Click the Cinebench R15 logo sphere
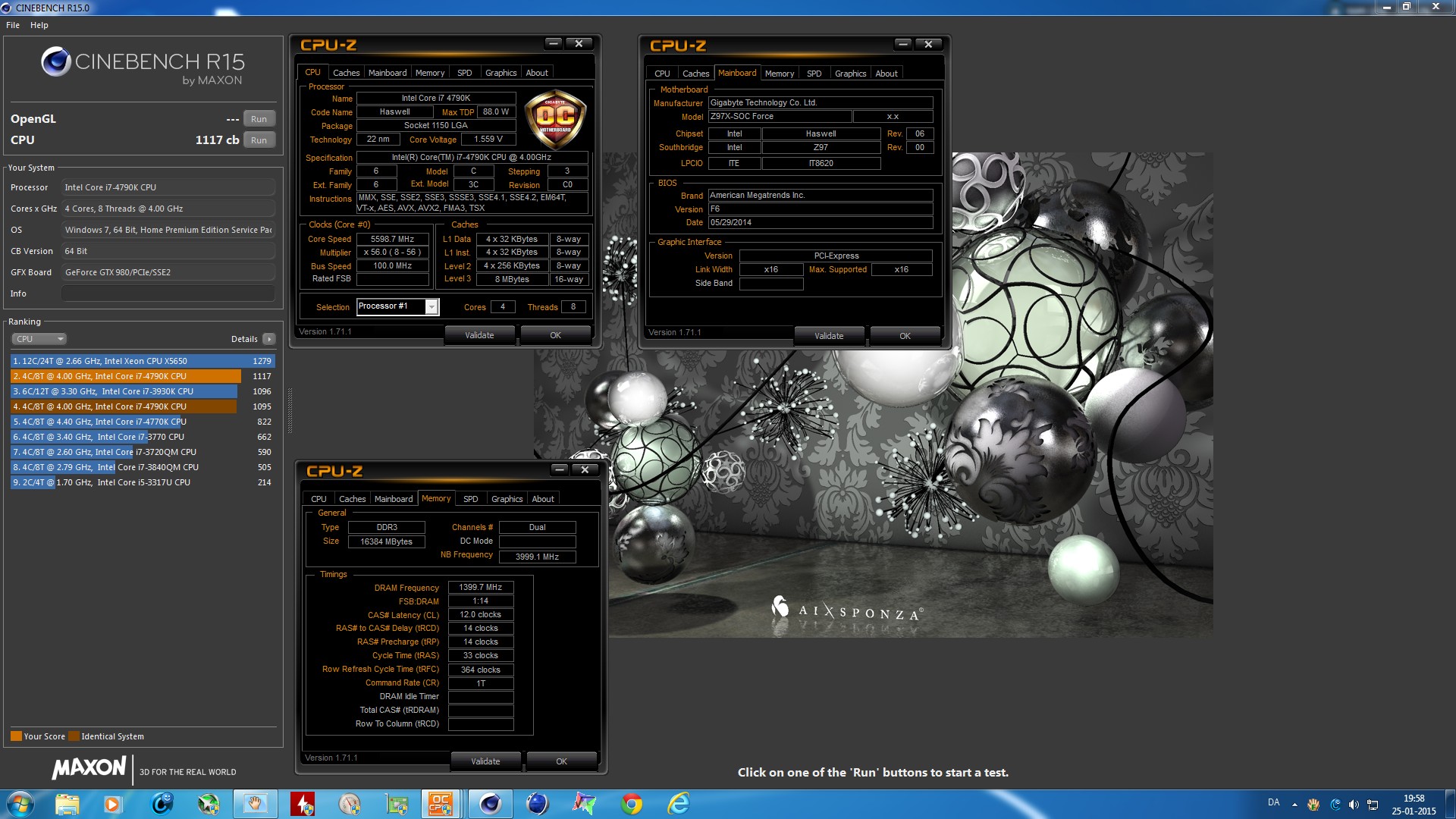Viewport: 1456px width, 819px height. pos(56,61)
